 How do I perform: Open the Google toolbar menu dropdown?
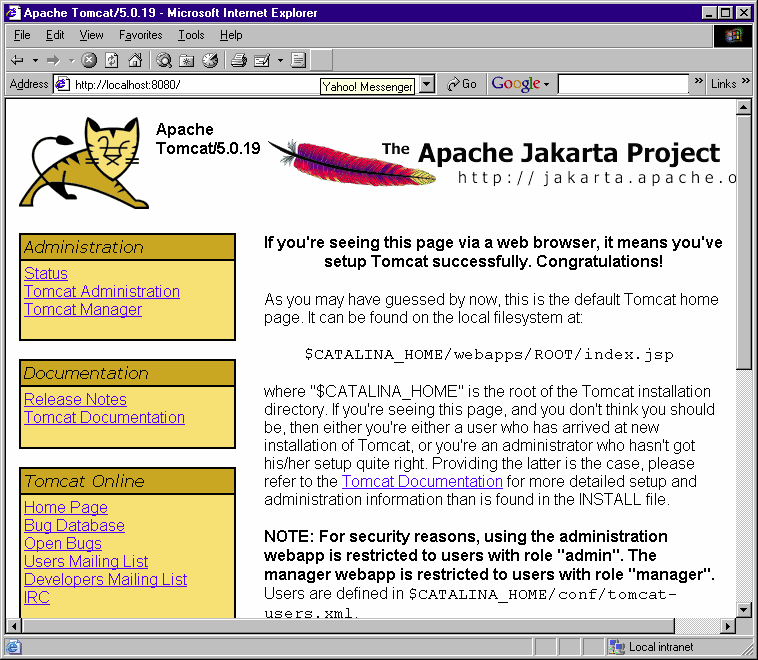[546, 85]
